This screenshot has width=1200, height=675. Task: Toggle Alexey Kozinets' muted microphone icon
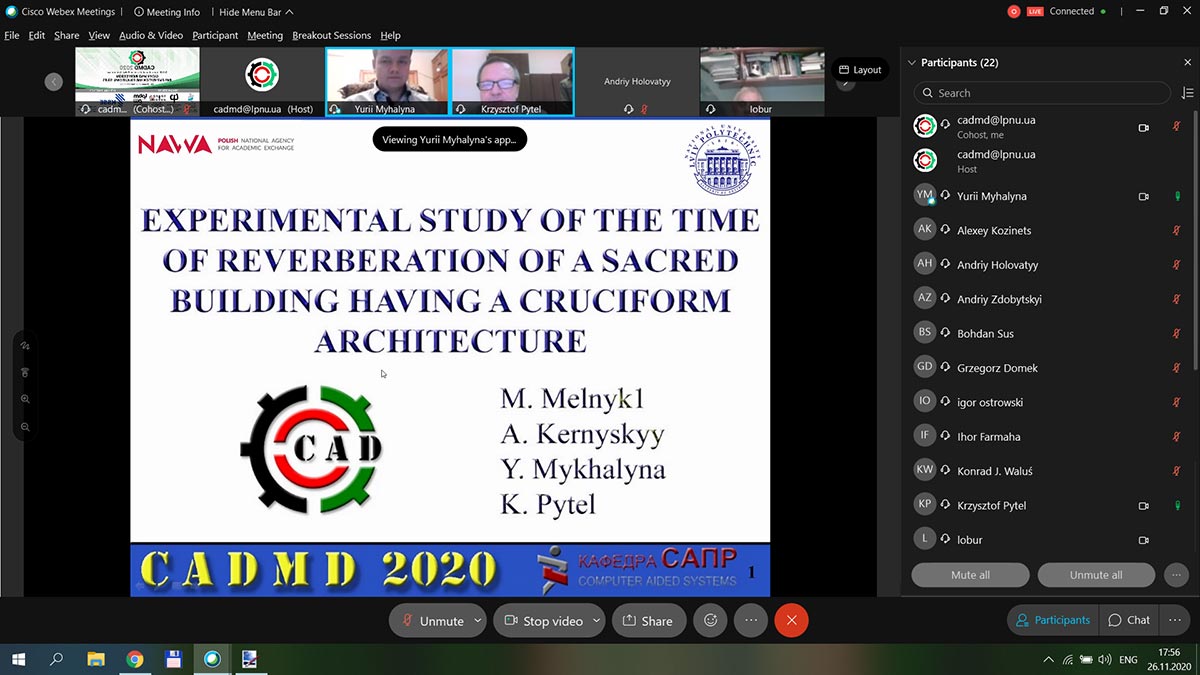1177,231
